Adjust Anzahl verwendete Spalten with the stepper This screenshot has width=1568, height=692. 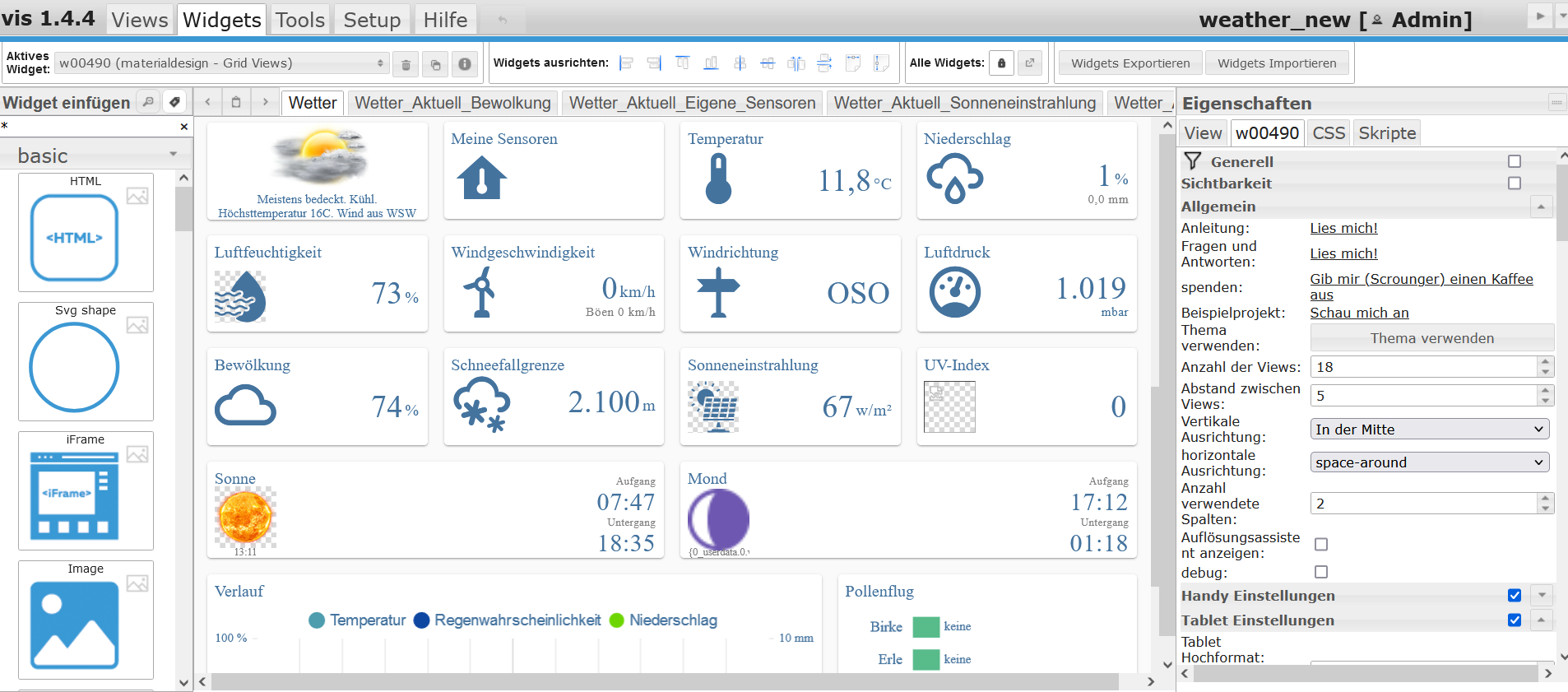tap(1545, 503)
